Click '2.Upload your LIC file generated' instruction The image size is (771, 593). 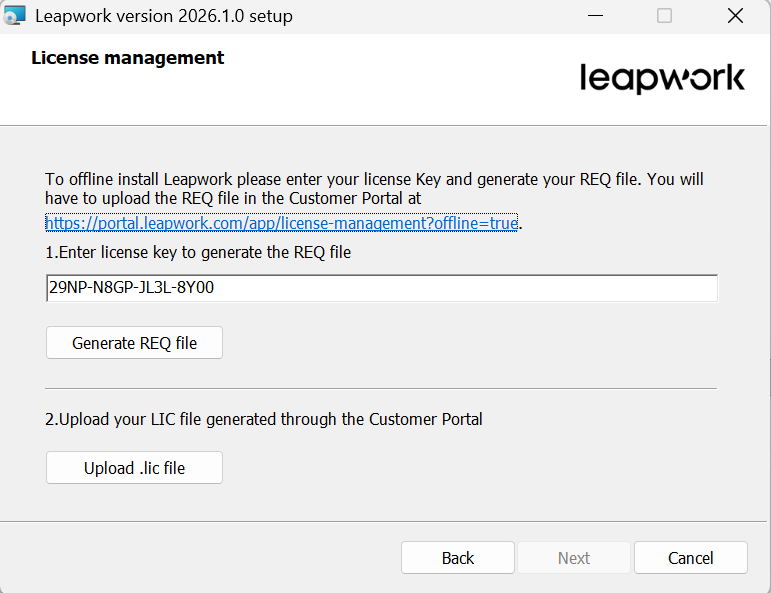click(x=264, y=419)
